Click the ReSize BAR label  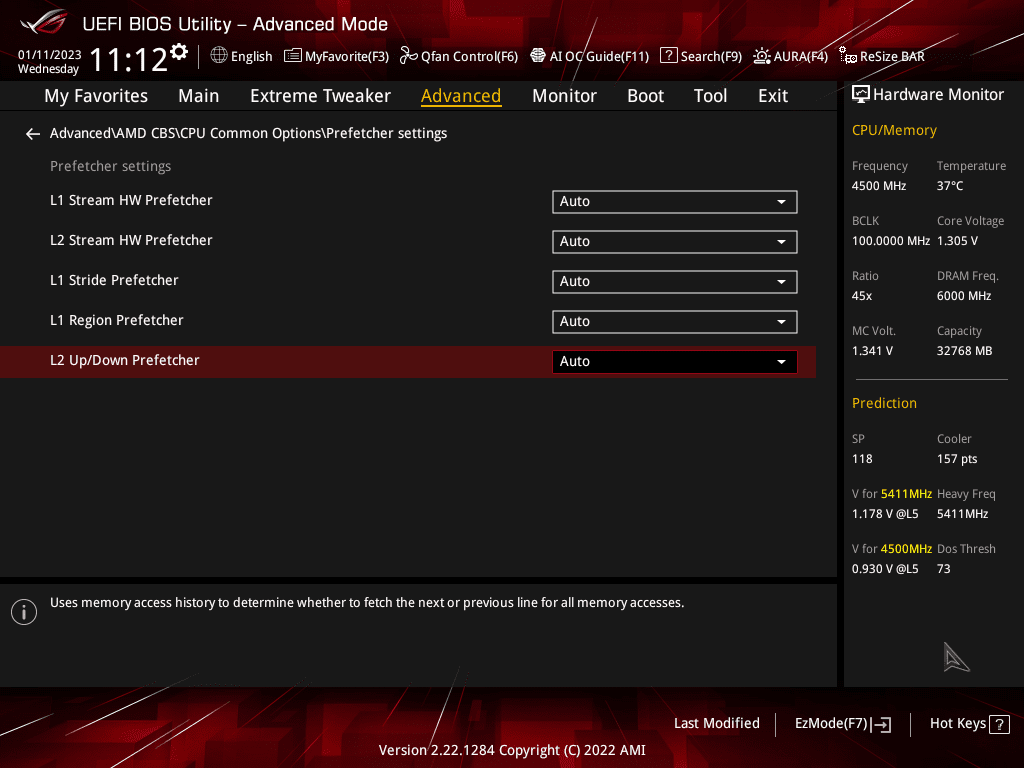[x=892, y=57]
